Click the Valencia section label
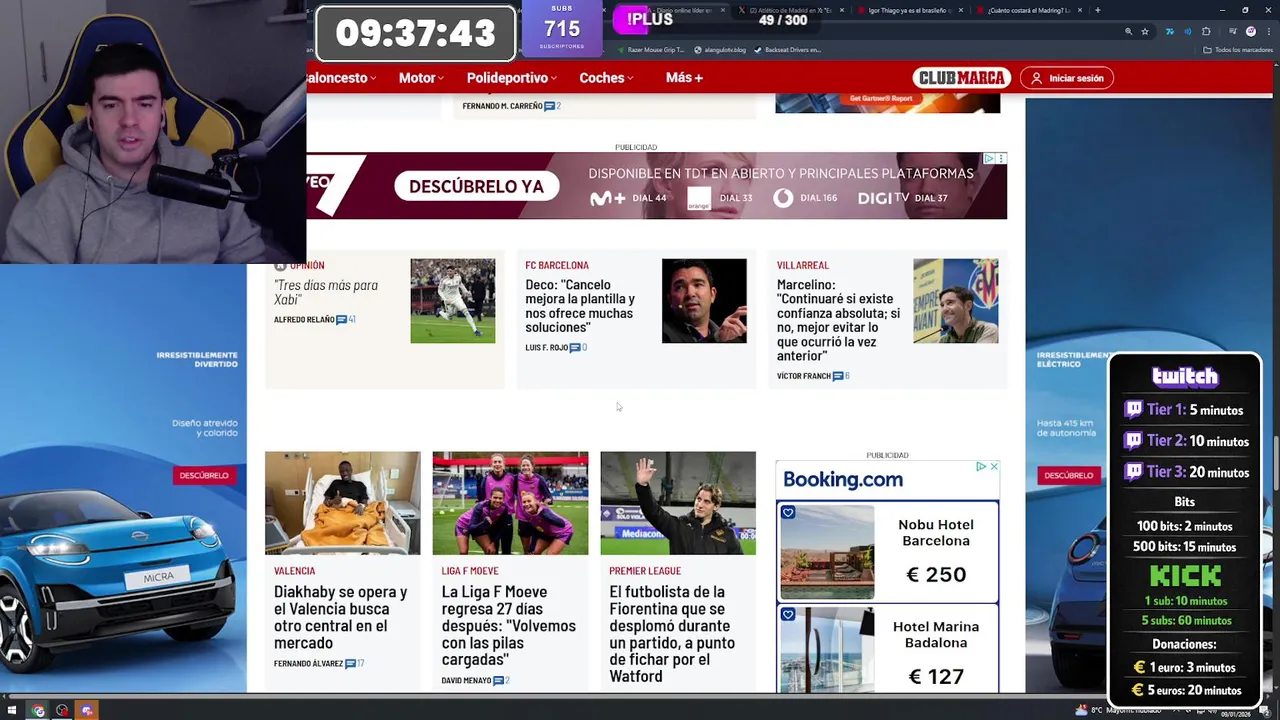Viewport: 1280px width, 720px height. click(294, 571)
